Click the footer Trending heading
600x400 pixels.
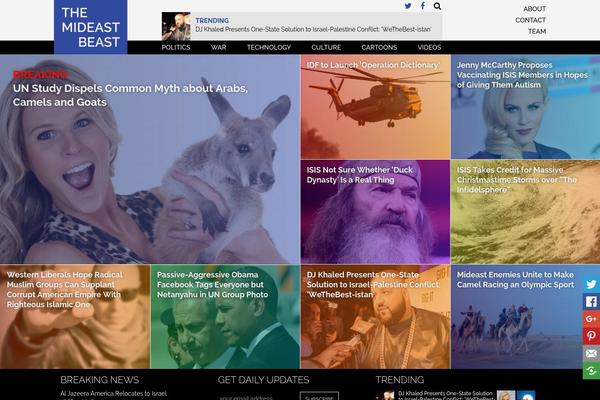[400, 380]
